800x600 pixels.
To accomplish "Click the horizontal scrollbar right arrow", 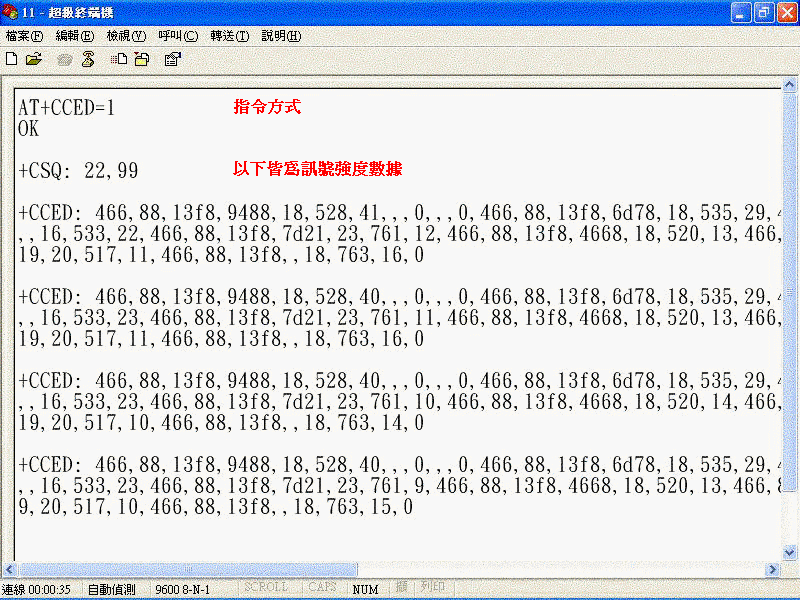I will [771, 569].
